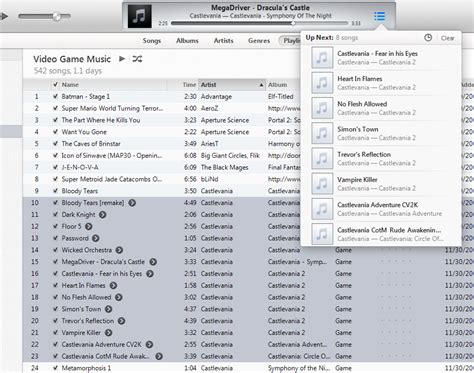Adjust the volume slider knob
The height and width of the screenshot is (373, 474).
57,16
